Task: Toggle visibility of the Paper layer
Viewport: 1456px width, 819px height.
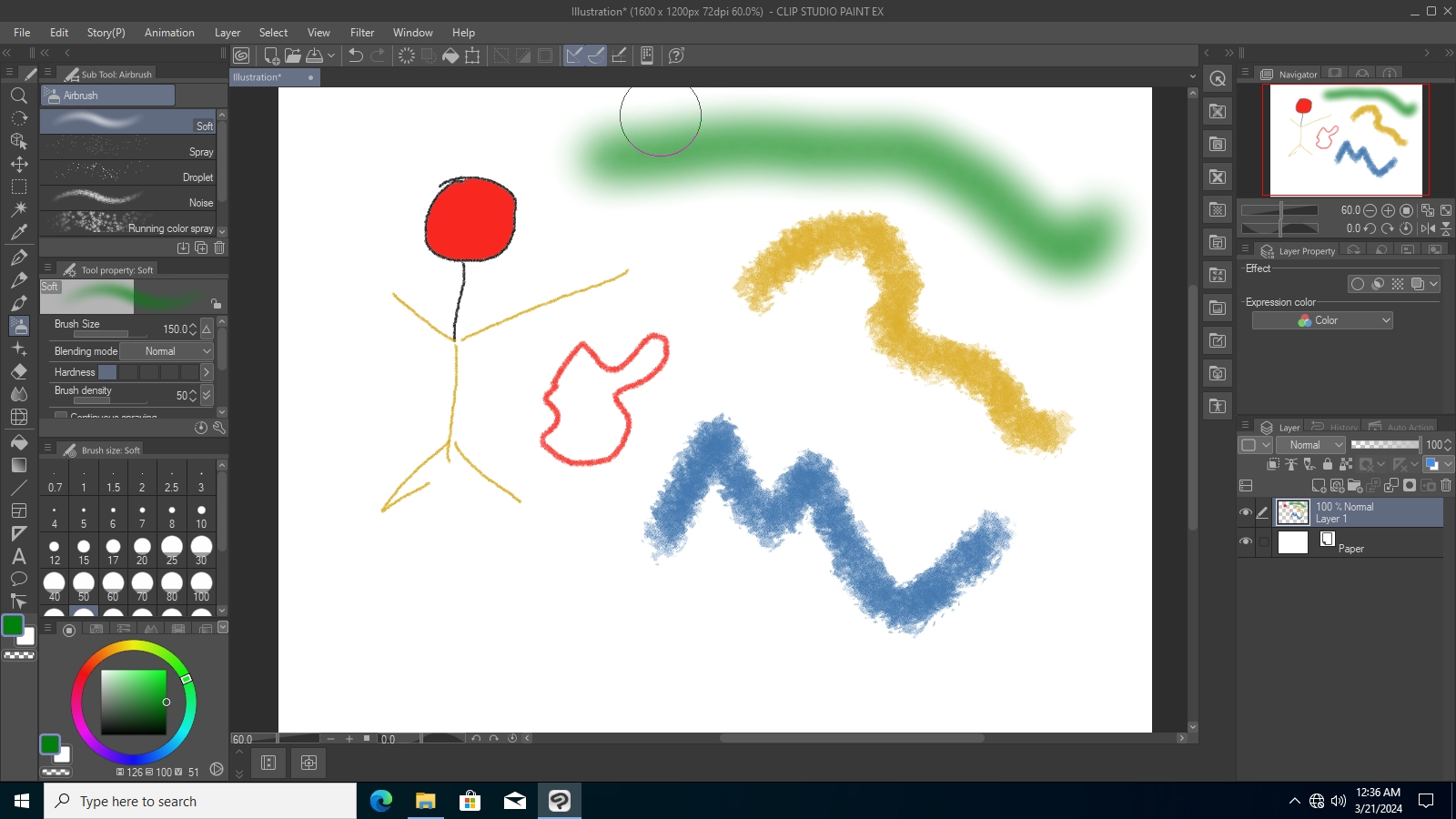Action: click(1246, 541)
